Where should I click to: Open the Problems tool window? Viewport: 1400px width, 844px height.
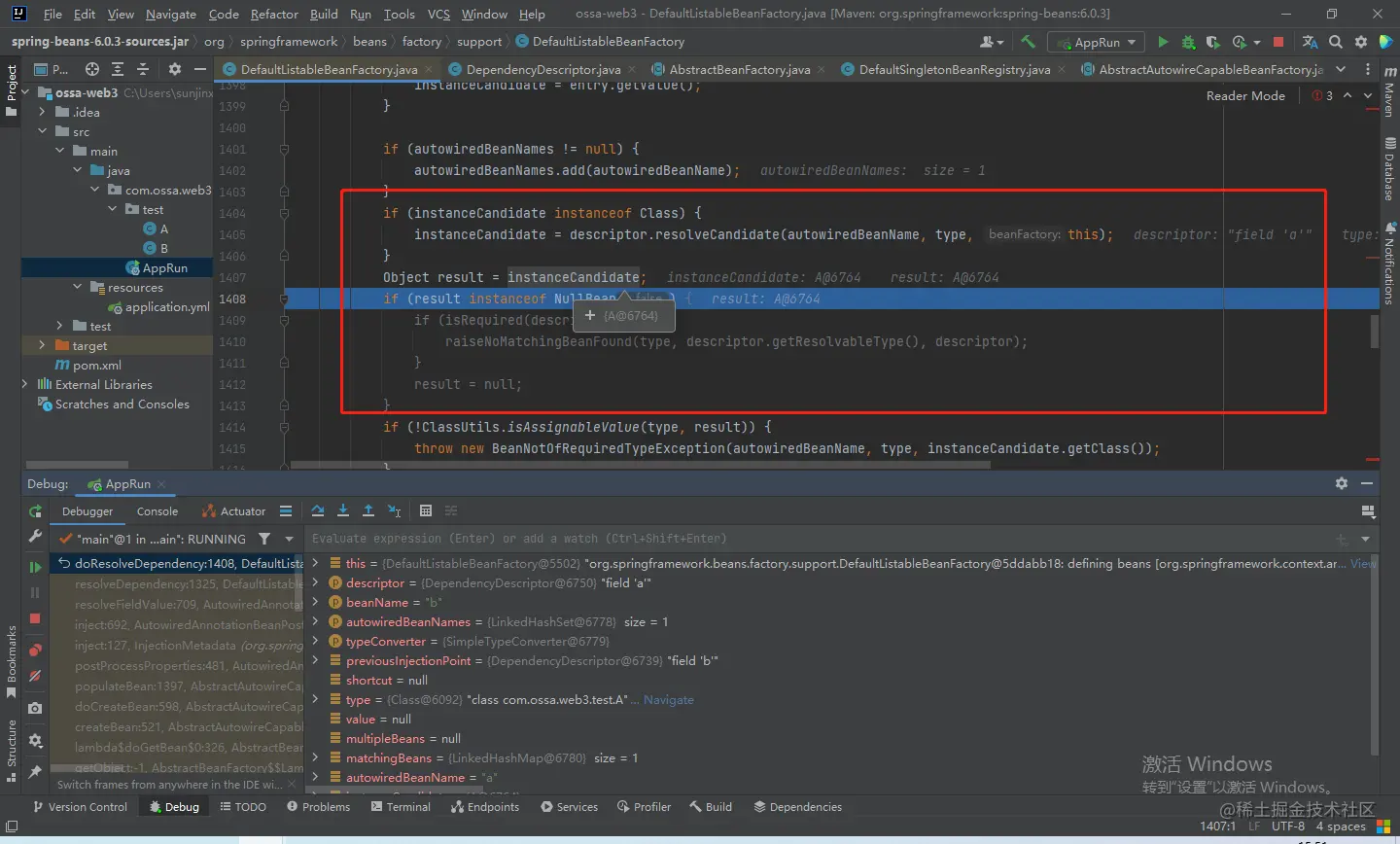click(x=318, y=807)
